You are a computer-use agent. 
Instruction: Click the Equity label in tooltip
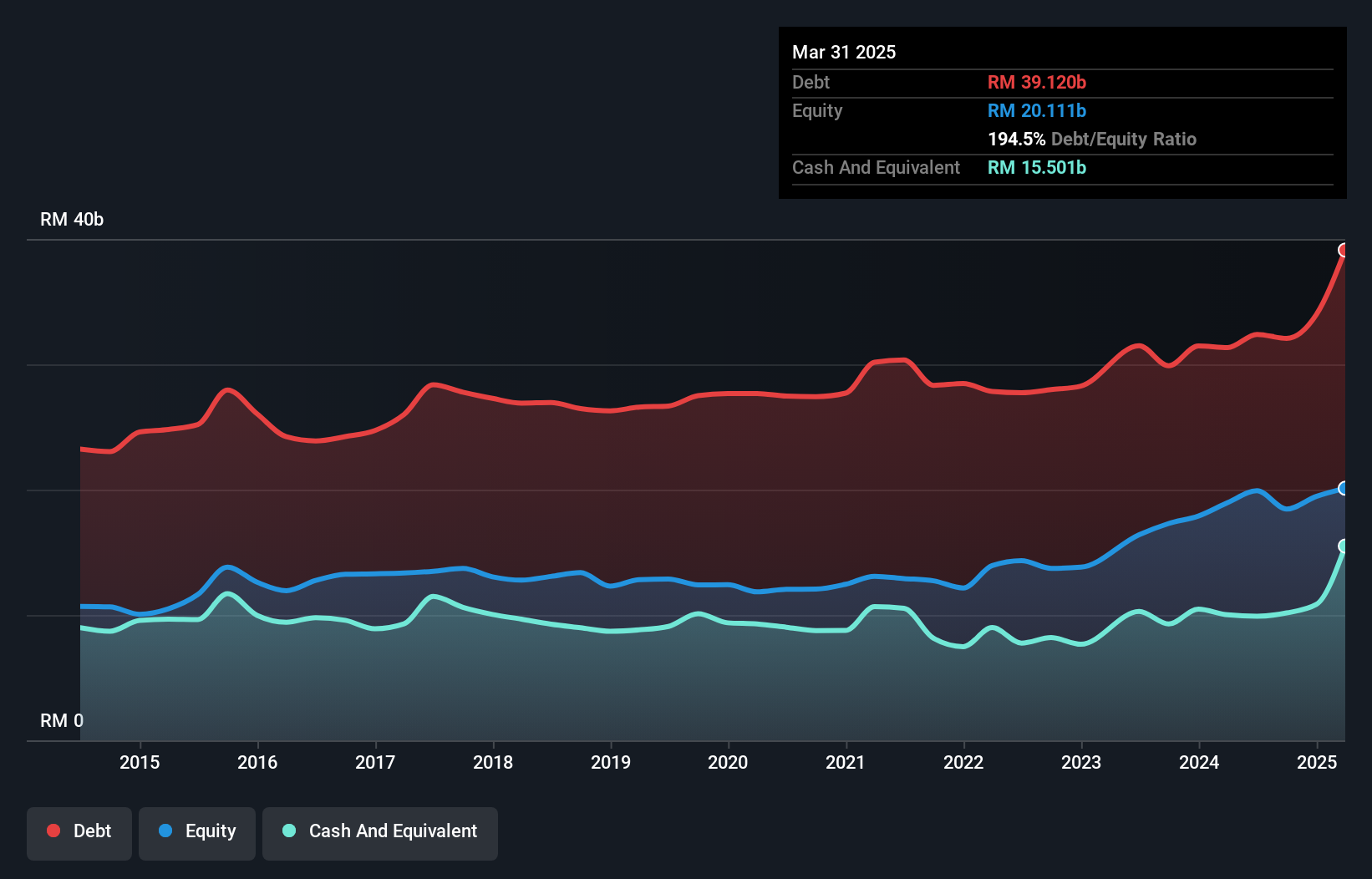[817, 110]
